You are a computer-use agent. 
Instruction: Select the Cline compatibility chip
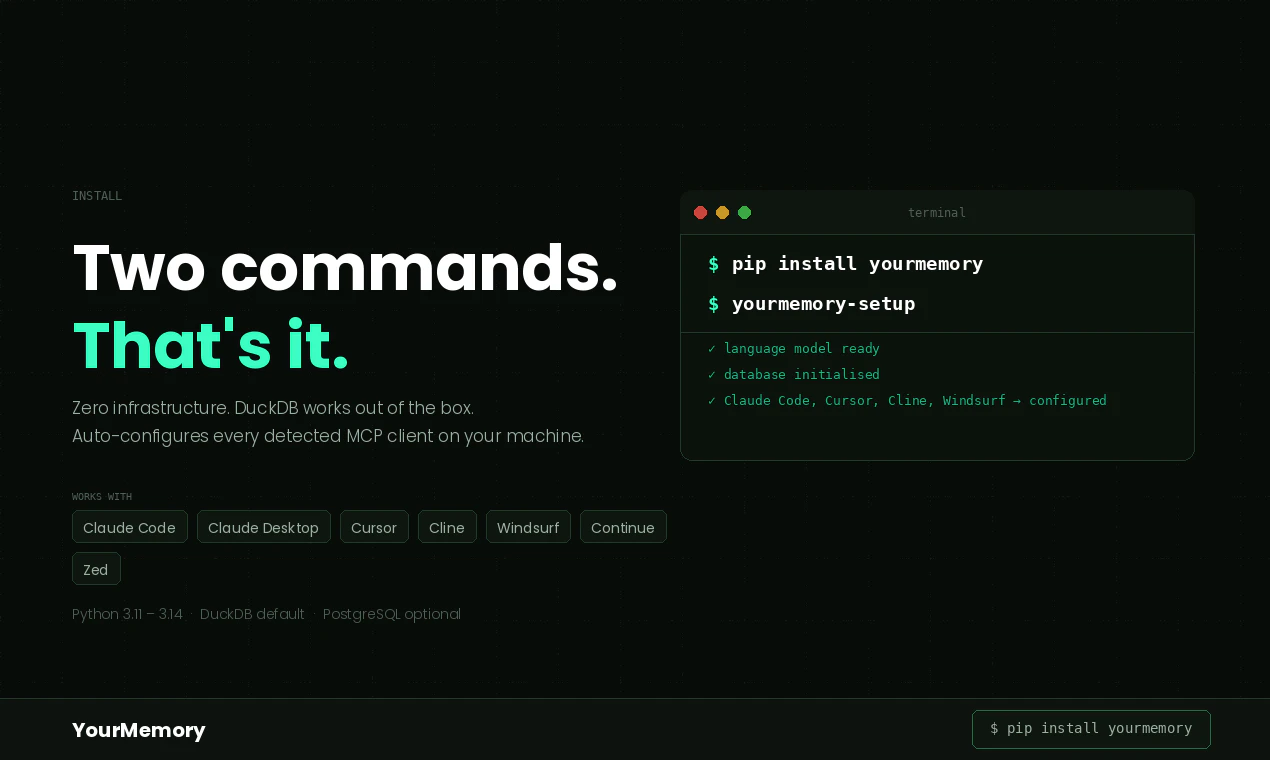pos(447,527)
